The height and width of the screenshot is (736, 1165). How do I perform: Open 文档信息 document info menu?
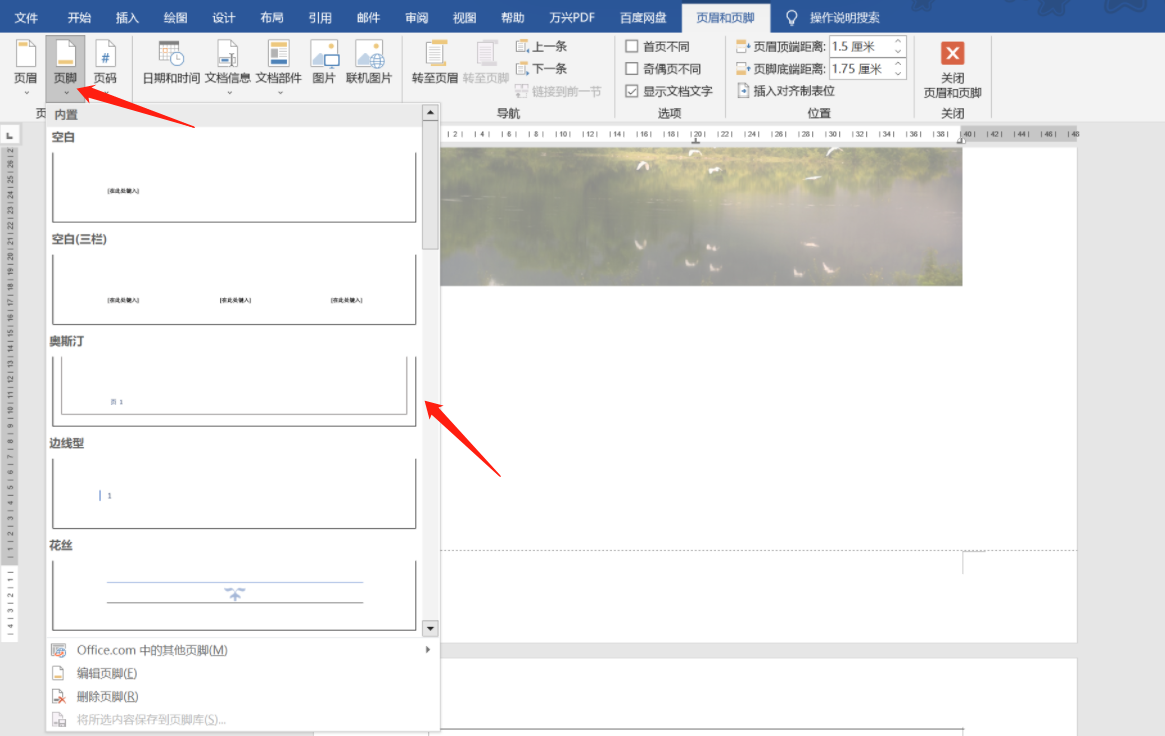coord(227,67)
